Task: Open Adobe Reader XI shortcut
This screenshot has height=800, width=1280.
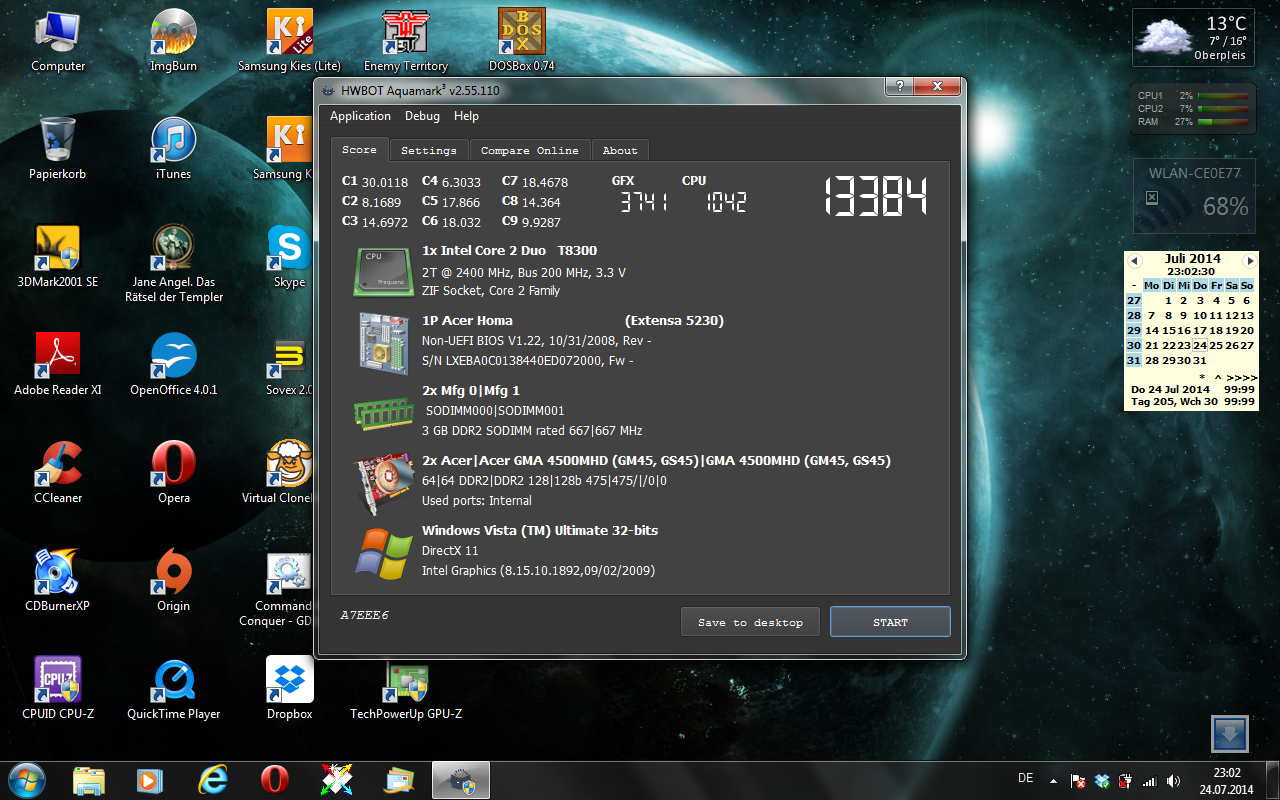Action: [x=58, y=364]
